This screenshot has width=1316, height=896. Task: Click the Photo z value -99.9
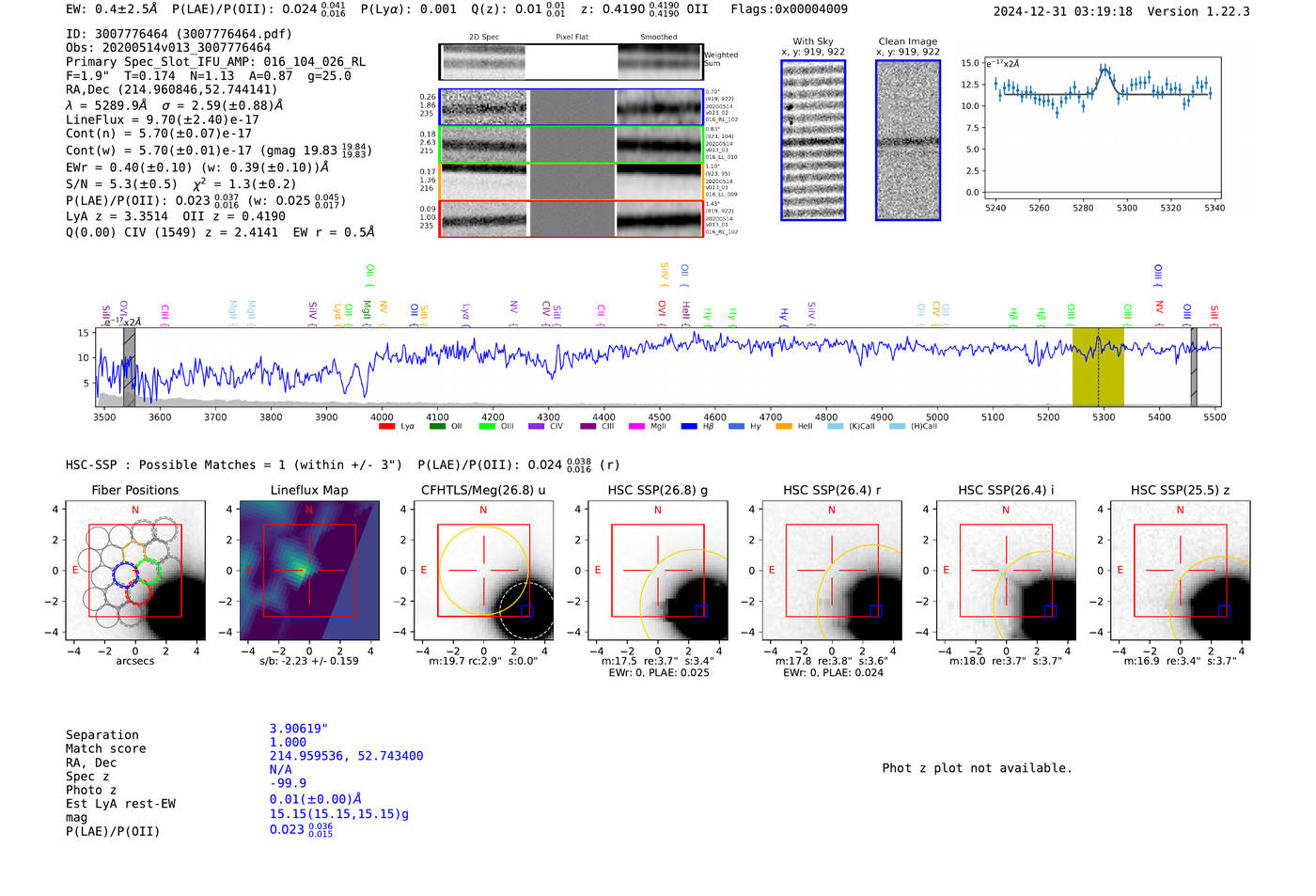[288, 783]
